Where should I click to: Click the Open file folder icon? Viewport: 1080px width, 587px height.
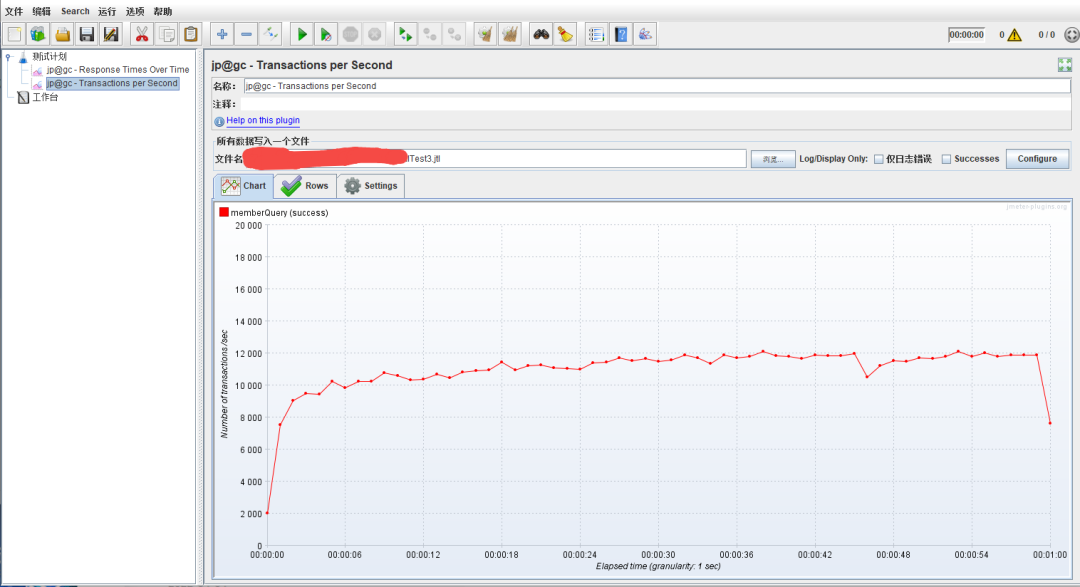point(63,34)
